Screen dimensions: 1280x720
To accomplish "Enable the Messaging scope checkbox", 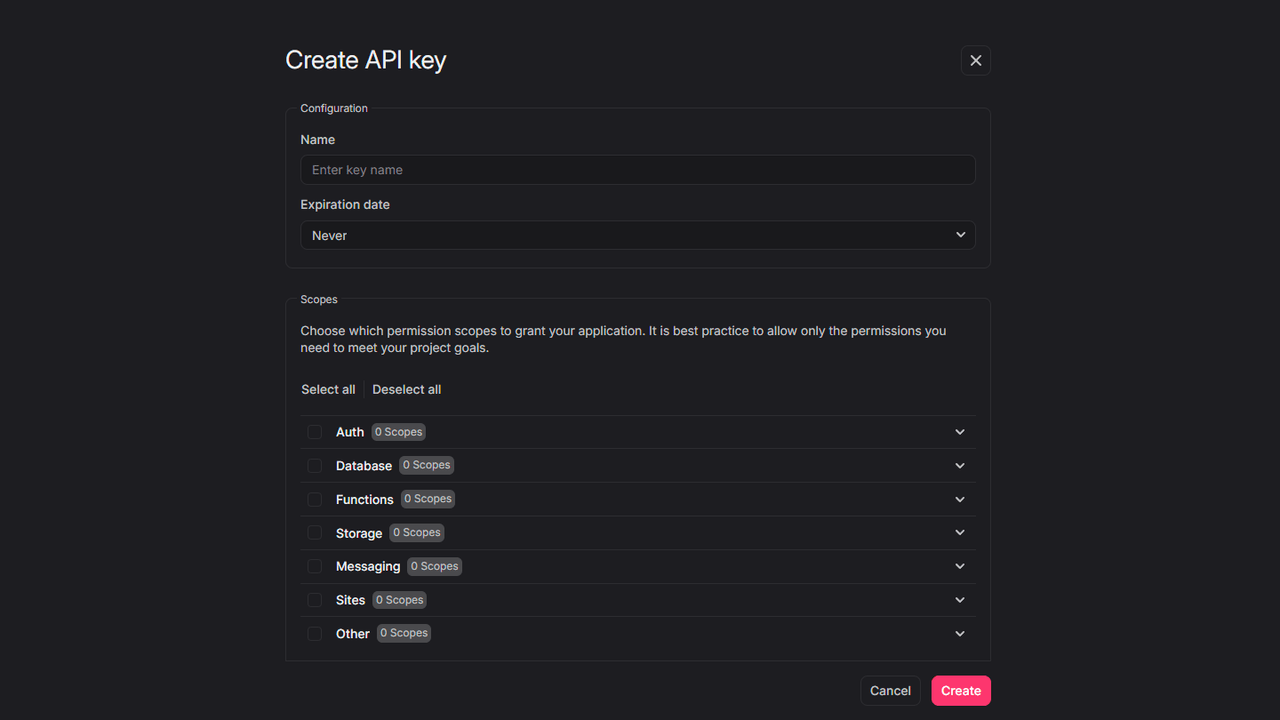I will point(314,566).
